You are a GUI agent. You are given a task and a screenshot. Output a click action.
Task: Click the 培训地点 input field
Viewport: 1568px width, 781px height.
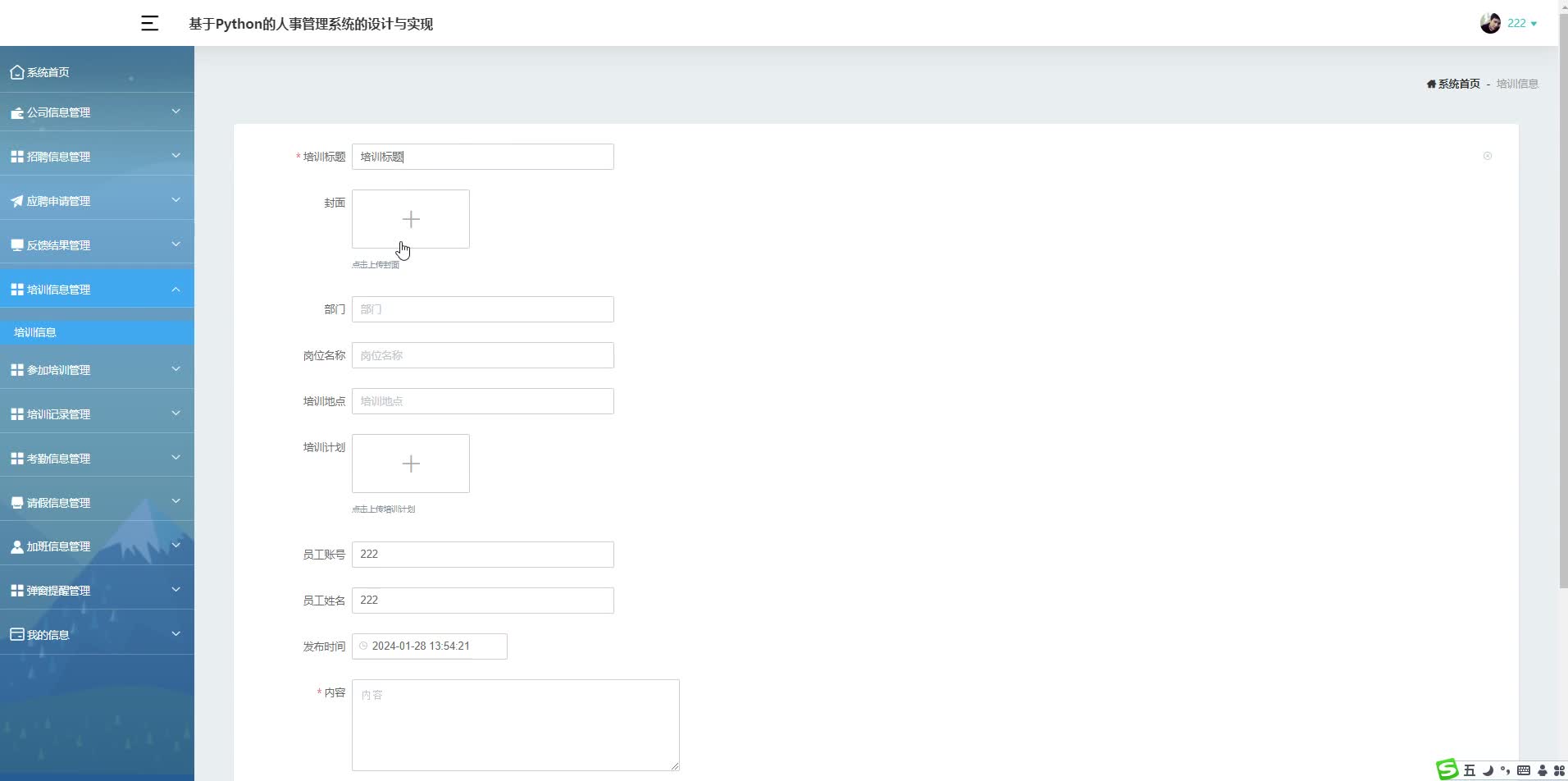482,401
